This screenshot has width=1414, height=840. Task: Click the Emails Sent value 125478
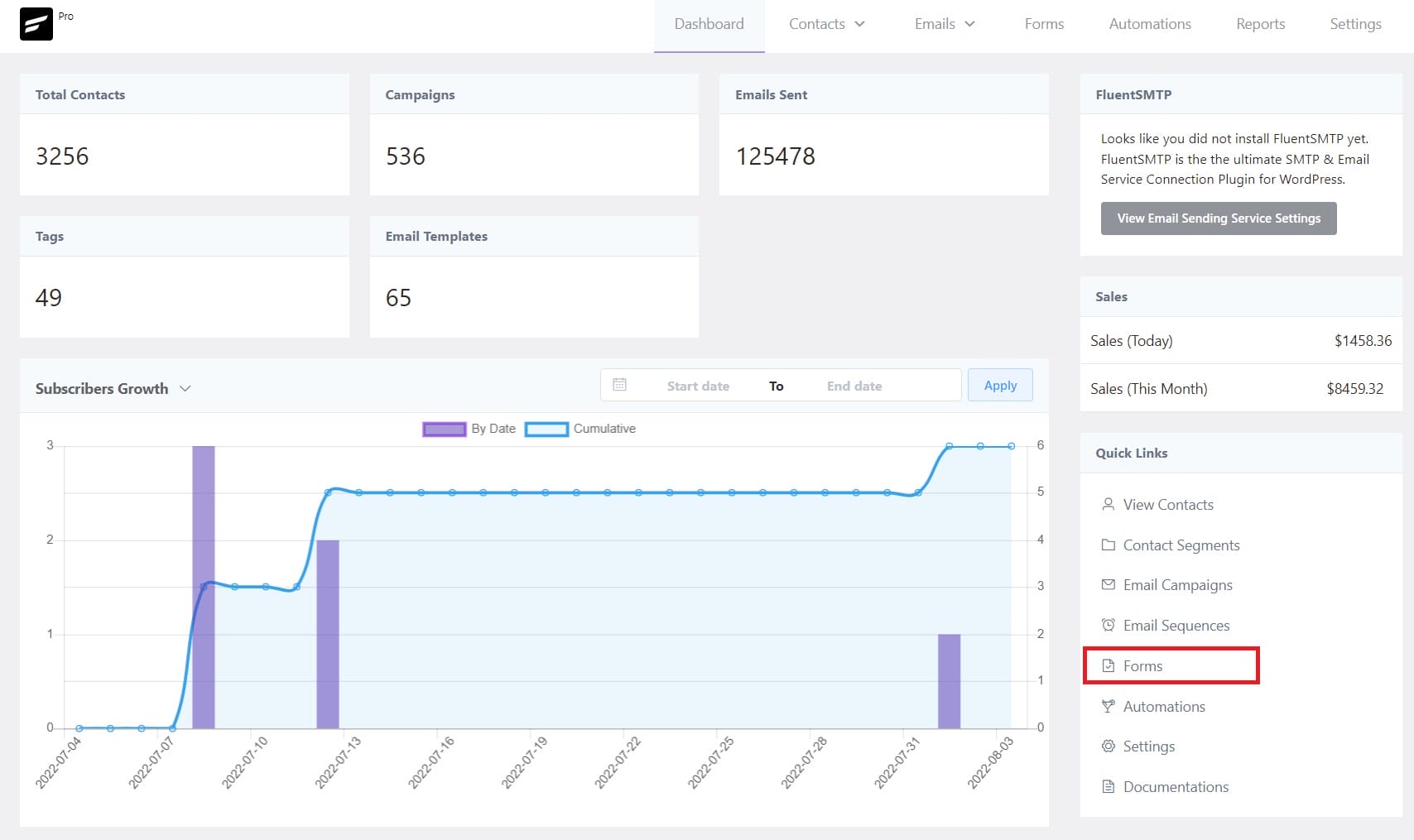pyautogui.click(x=776, y=156)
